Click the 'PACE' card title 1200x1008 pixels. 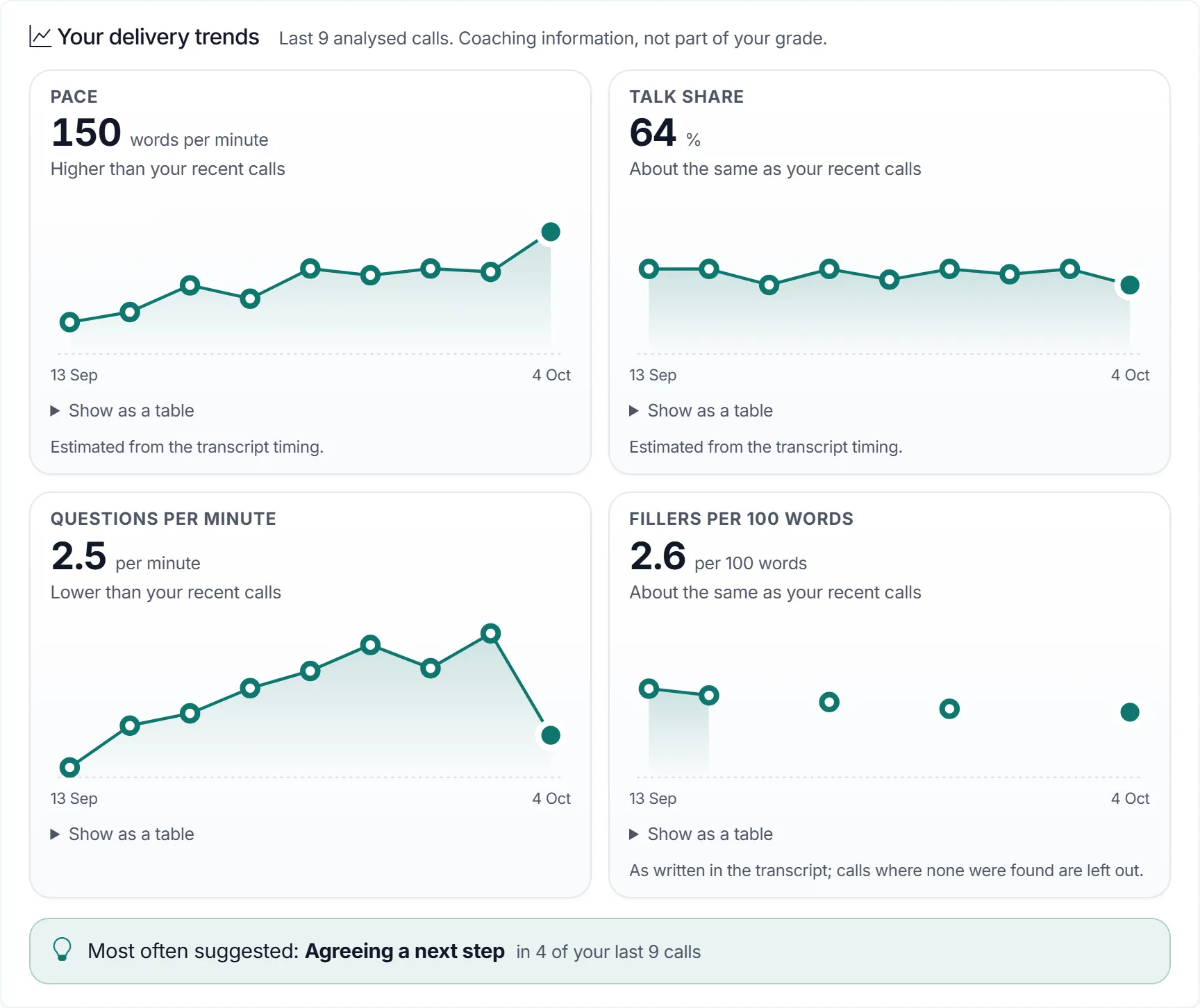(x=74, y=97)
